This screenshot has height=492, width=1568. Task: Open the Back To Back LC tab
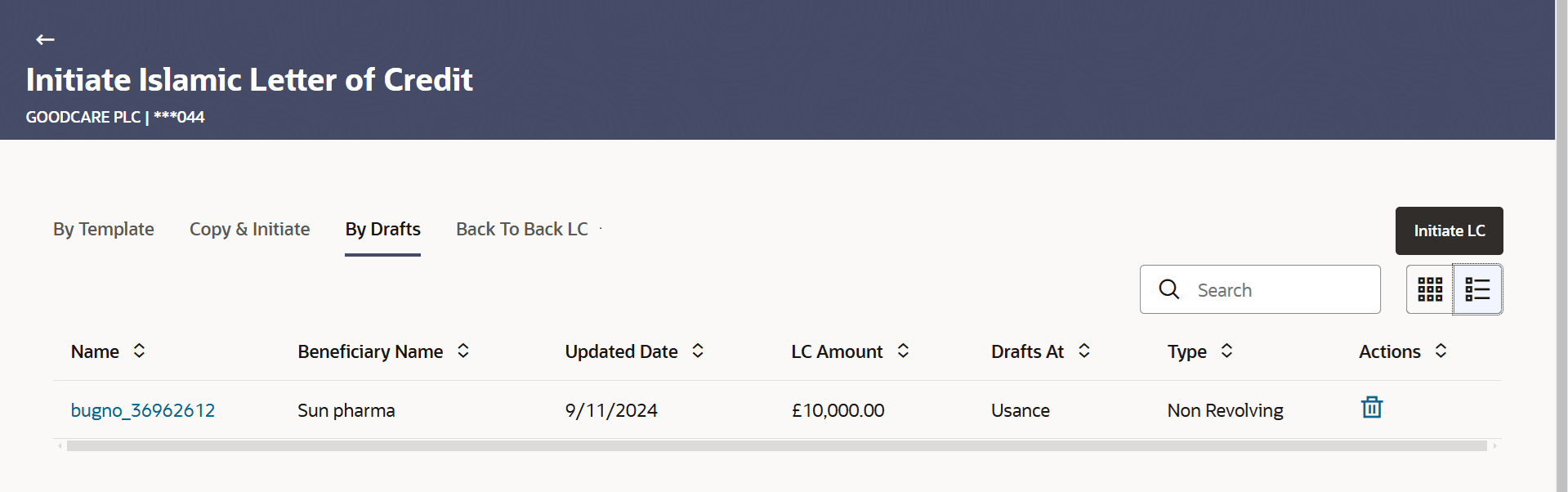click(522, 230)
